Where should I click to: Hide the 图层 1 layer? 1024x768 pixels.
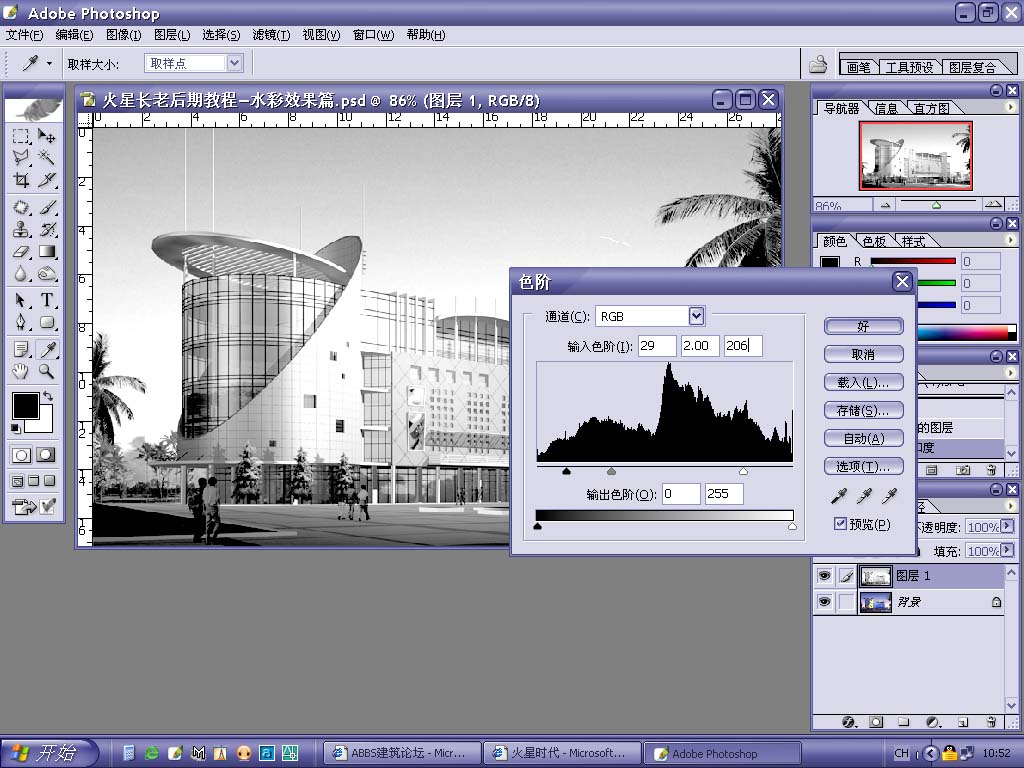point(824,575)
